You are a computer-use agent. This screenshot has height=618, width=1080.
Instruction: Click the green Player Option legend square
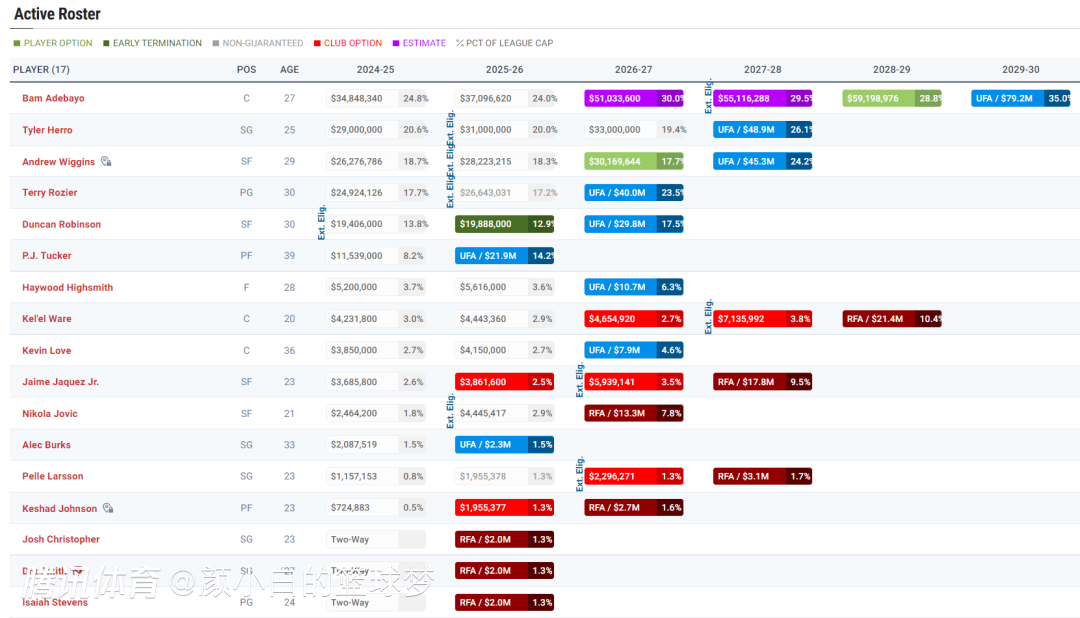click(17, 43)
